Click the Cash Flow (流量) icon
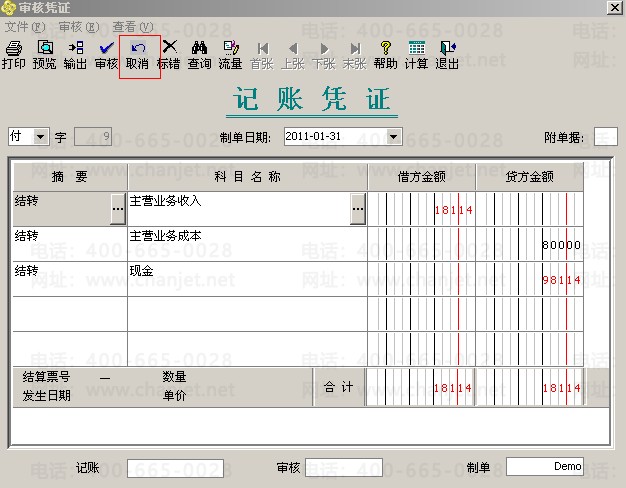Viewport: 626px width, 488px height. pyautogui.click(x=230, y=54)
